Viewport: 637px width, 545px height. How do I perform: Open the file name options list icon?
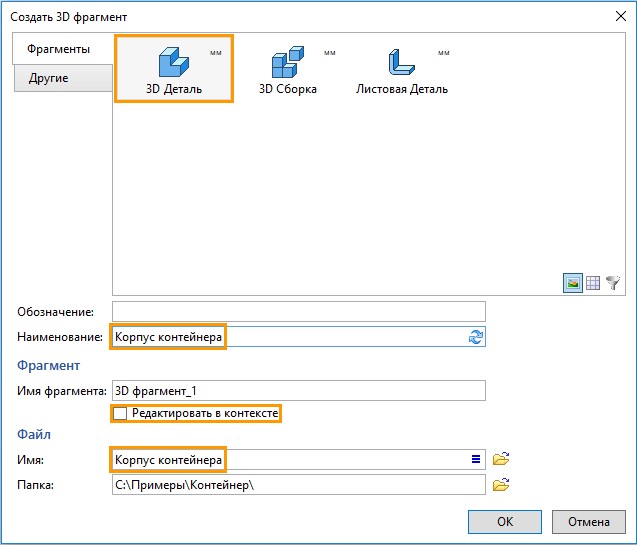point(476,459)
